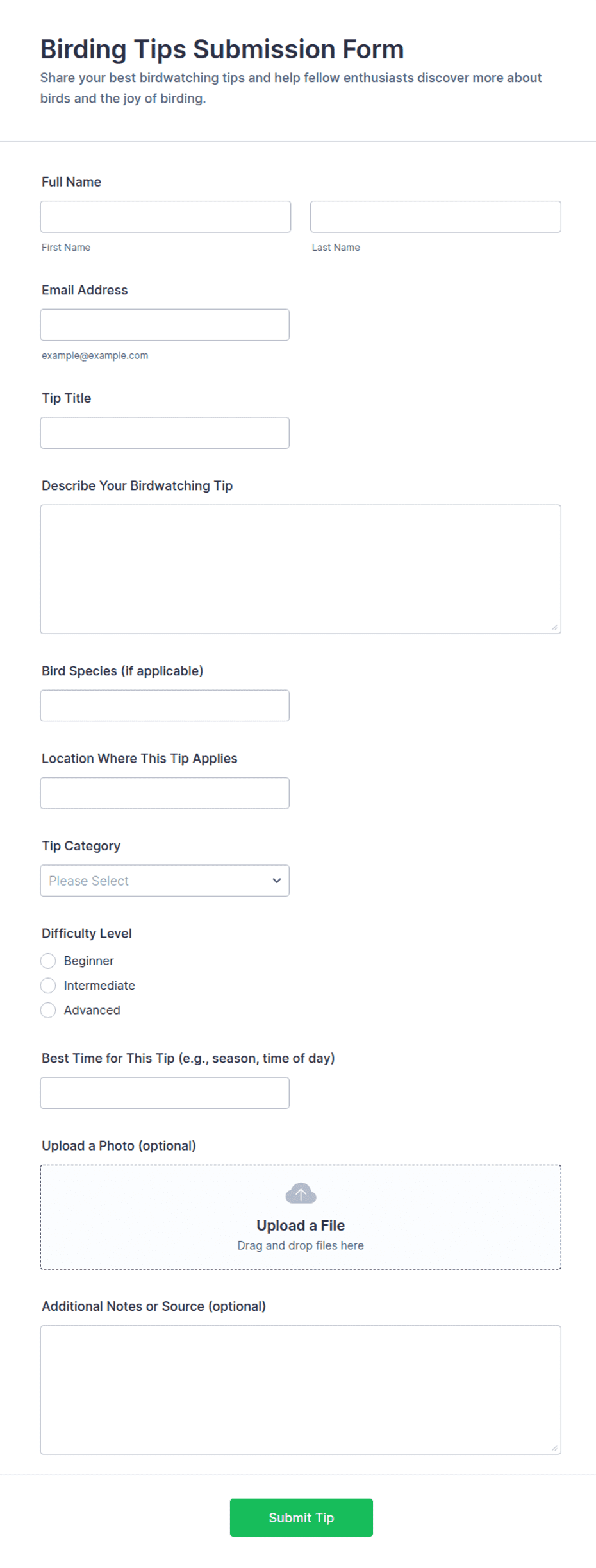Viewport: 596px width, 1568px height.
Task: Click the drag and drop files area
Action: click(301, 1217)
